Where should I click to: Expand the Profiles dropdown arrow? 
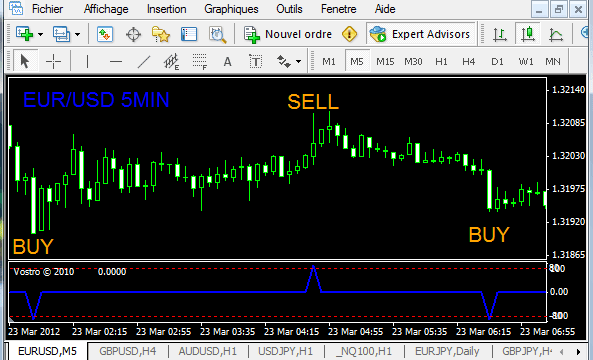click(x=78, y=34)
